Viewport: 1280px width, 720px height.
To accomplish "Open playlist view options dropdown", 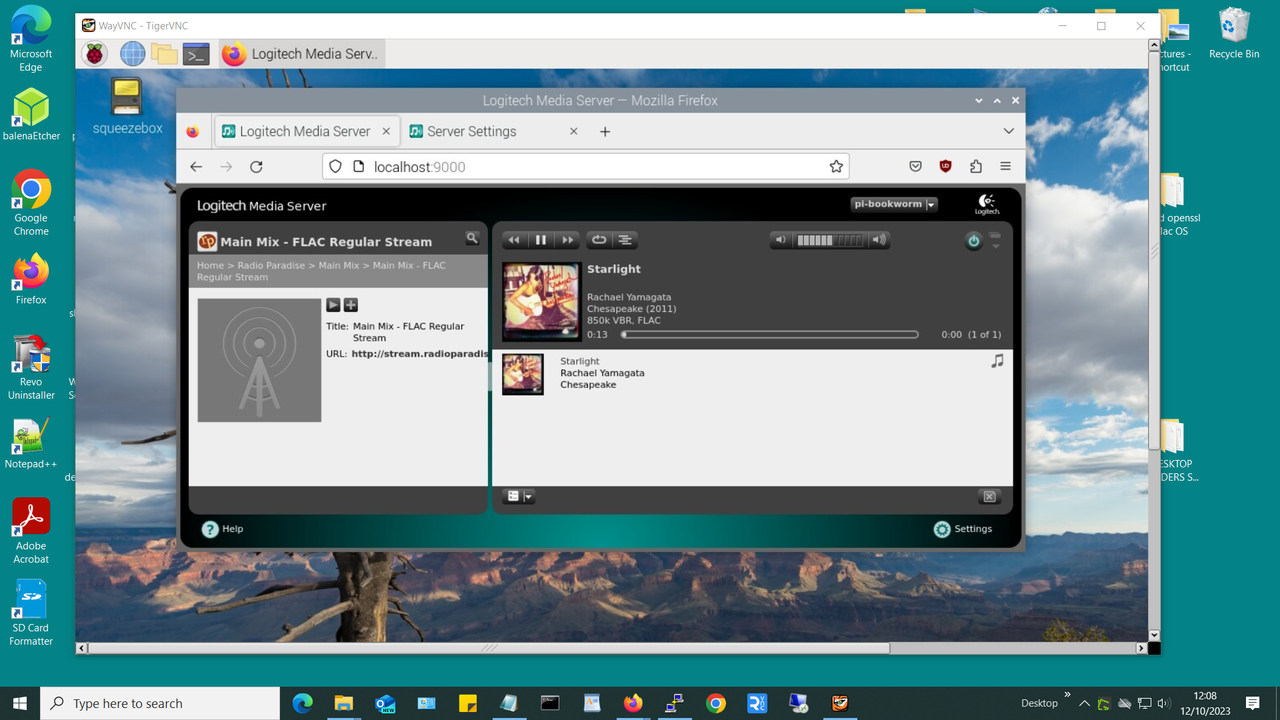I will click(x=518, y=497).
